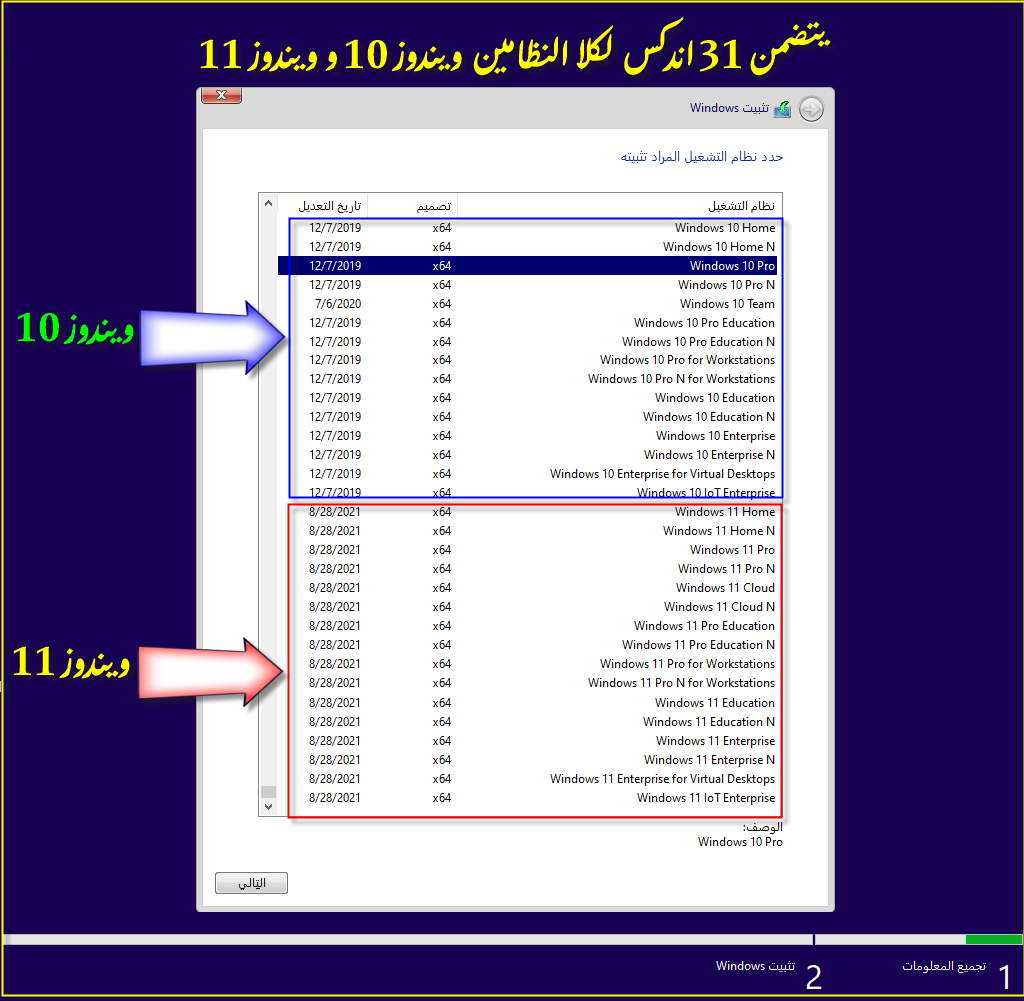Click the Windows setup icon in title bar

[782, 109]
